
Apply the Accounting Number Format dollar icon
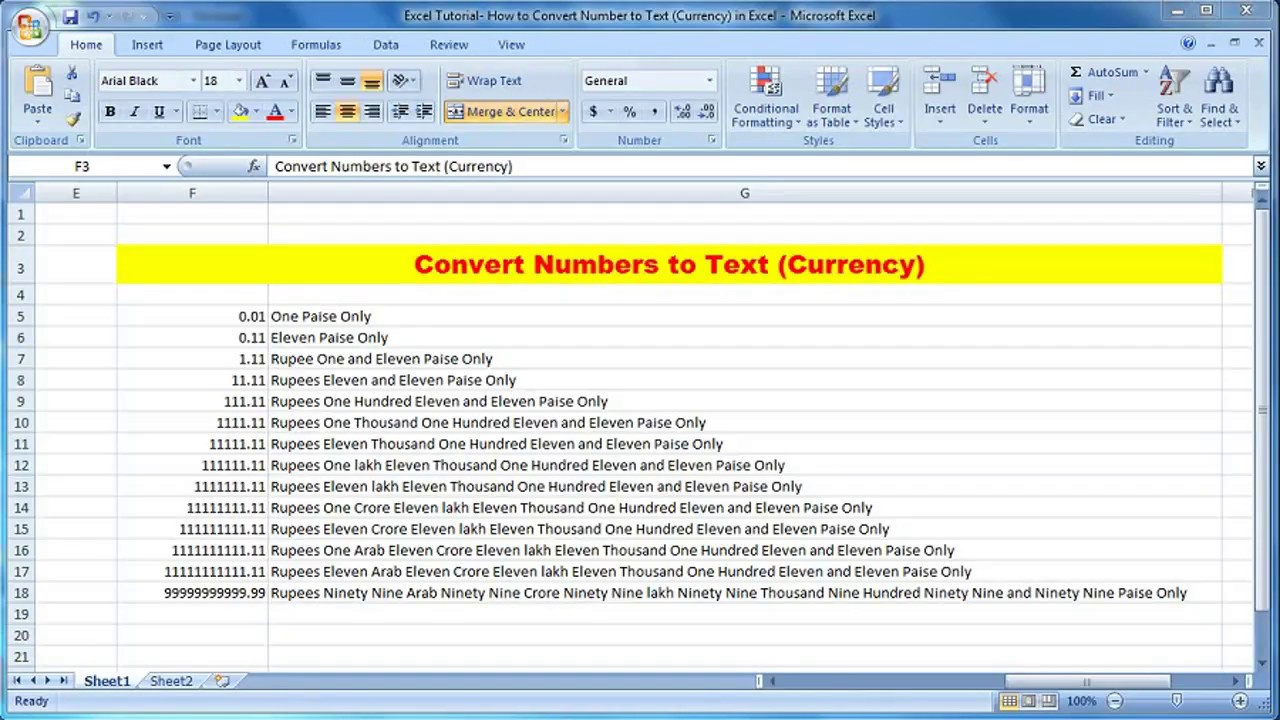593,112
